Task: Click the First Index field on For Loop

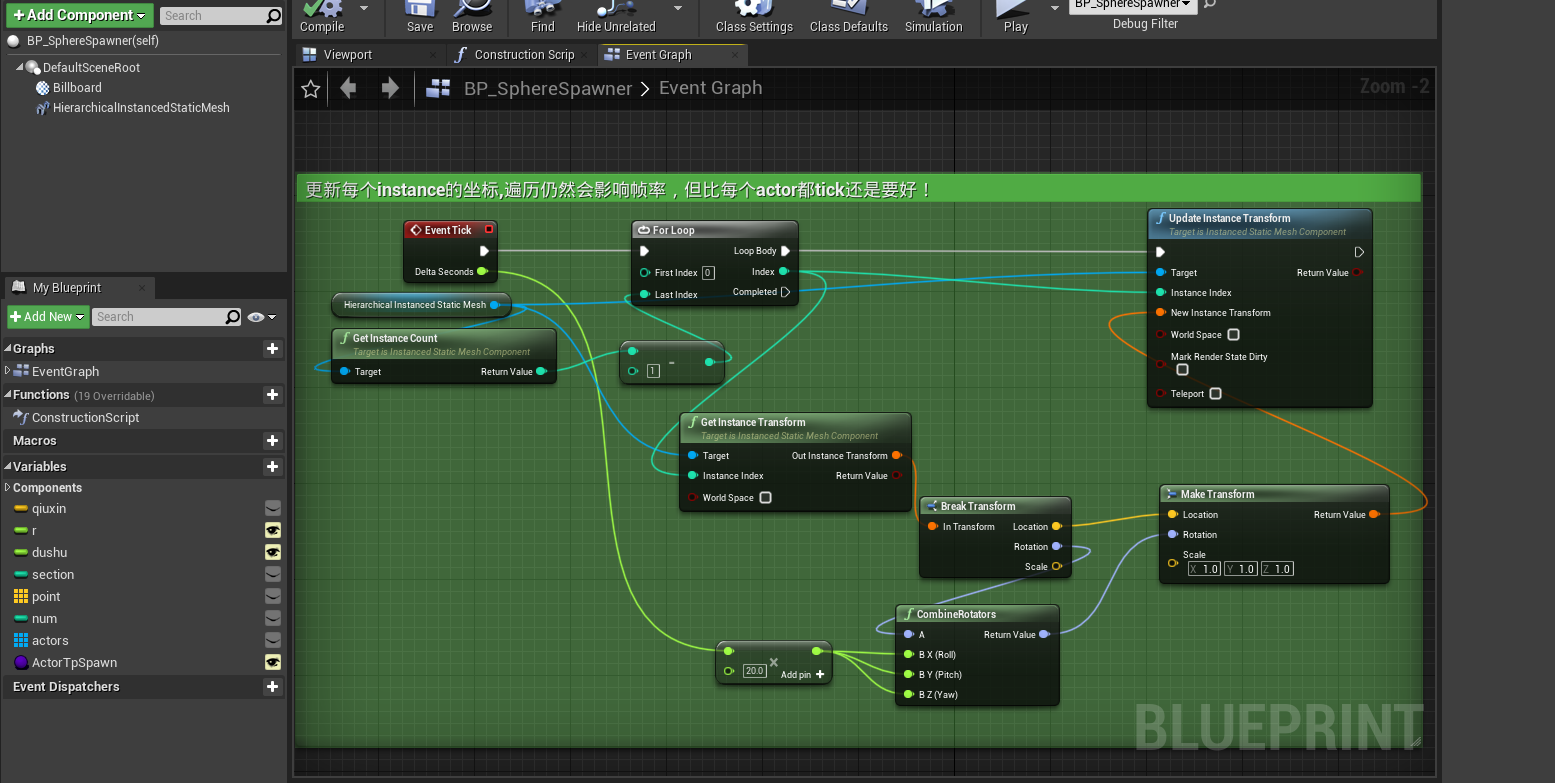Action: click(708, 272)
